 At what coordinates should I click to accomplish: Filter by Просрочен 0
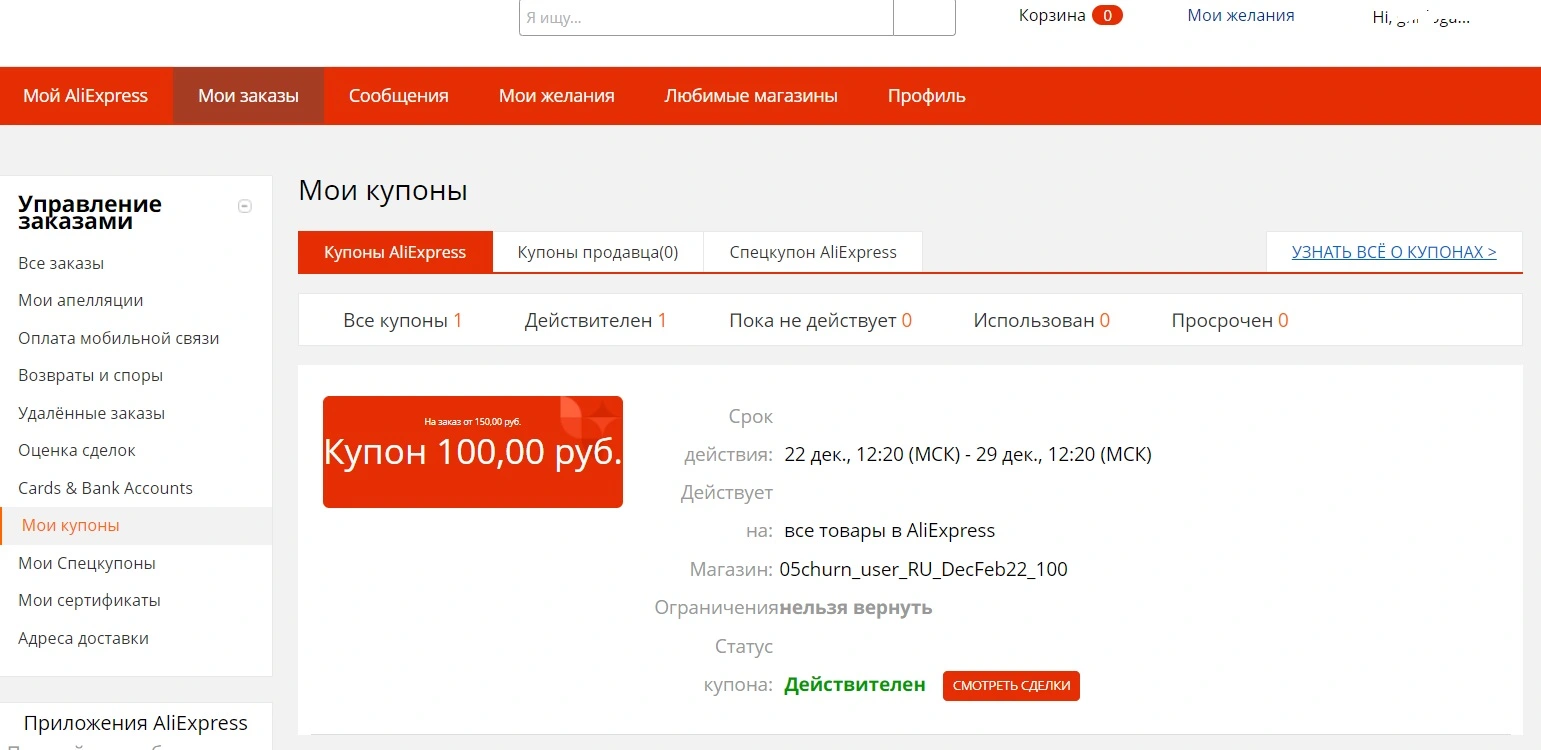1230,321
